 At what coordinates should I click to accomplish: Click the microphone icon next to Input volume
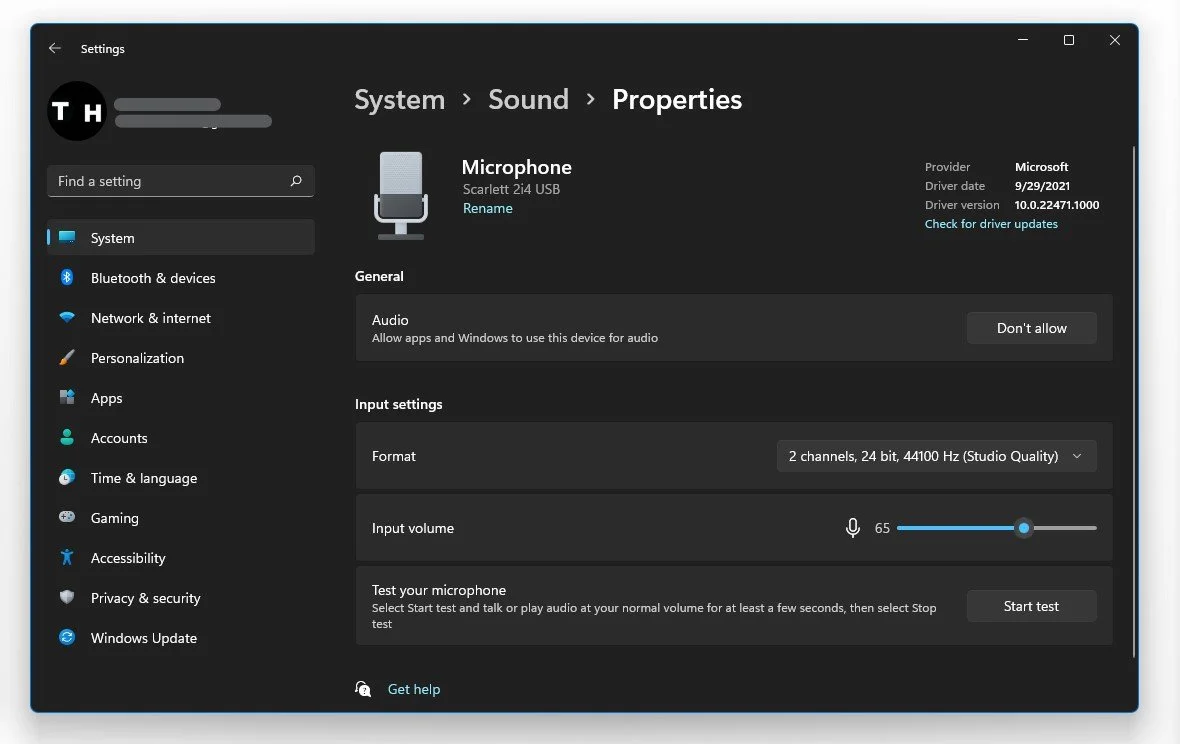click(852, 527)
